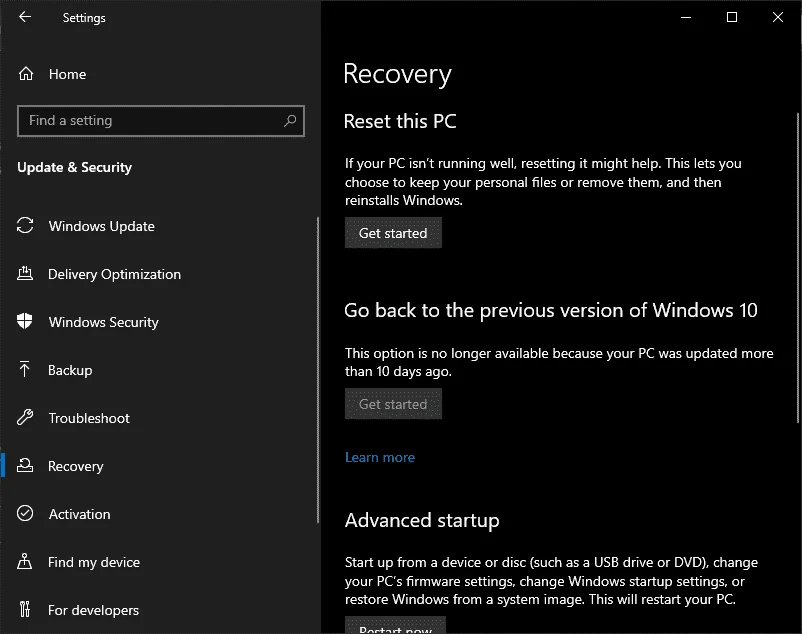Screen dimensions: 802x634
Task: Click the back arrow in Settings
Action: click(x=25, y=17)
